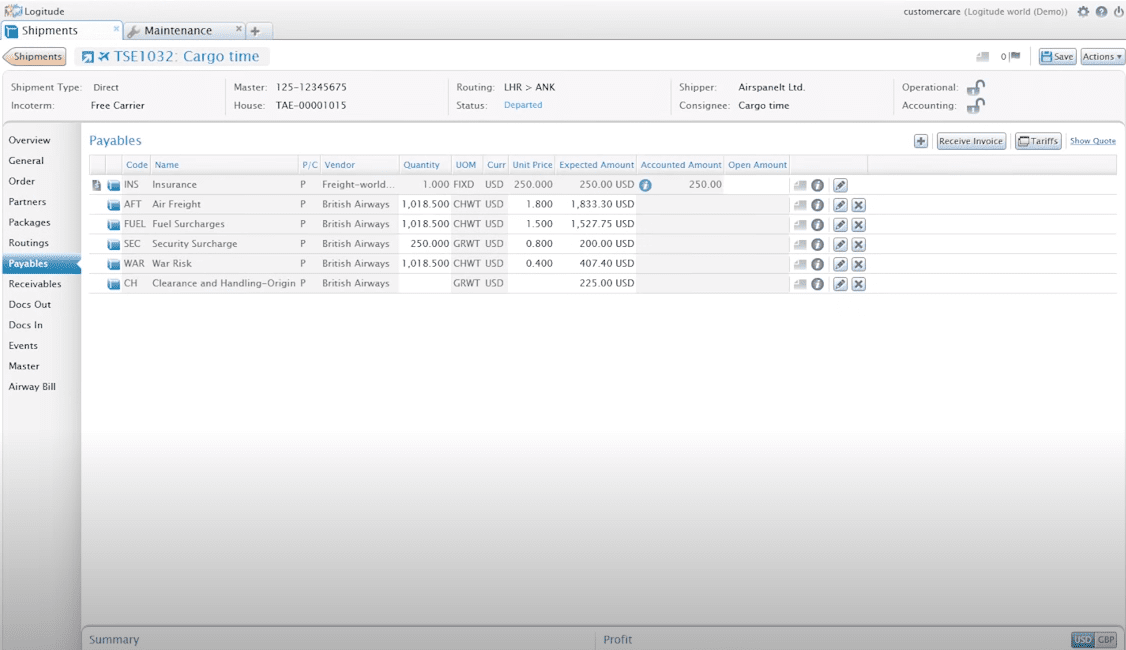
Task: Open Receivables in the left sidebar
Action: click(x=35, y=284)
